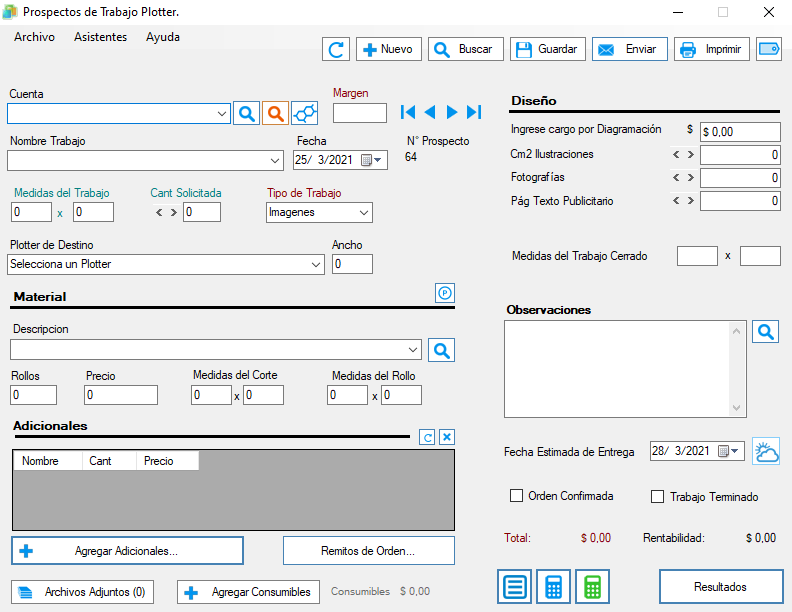Click the list document icon at the bottom

click(x=514, y=587)
